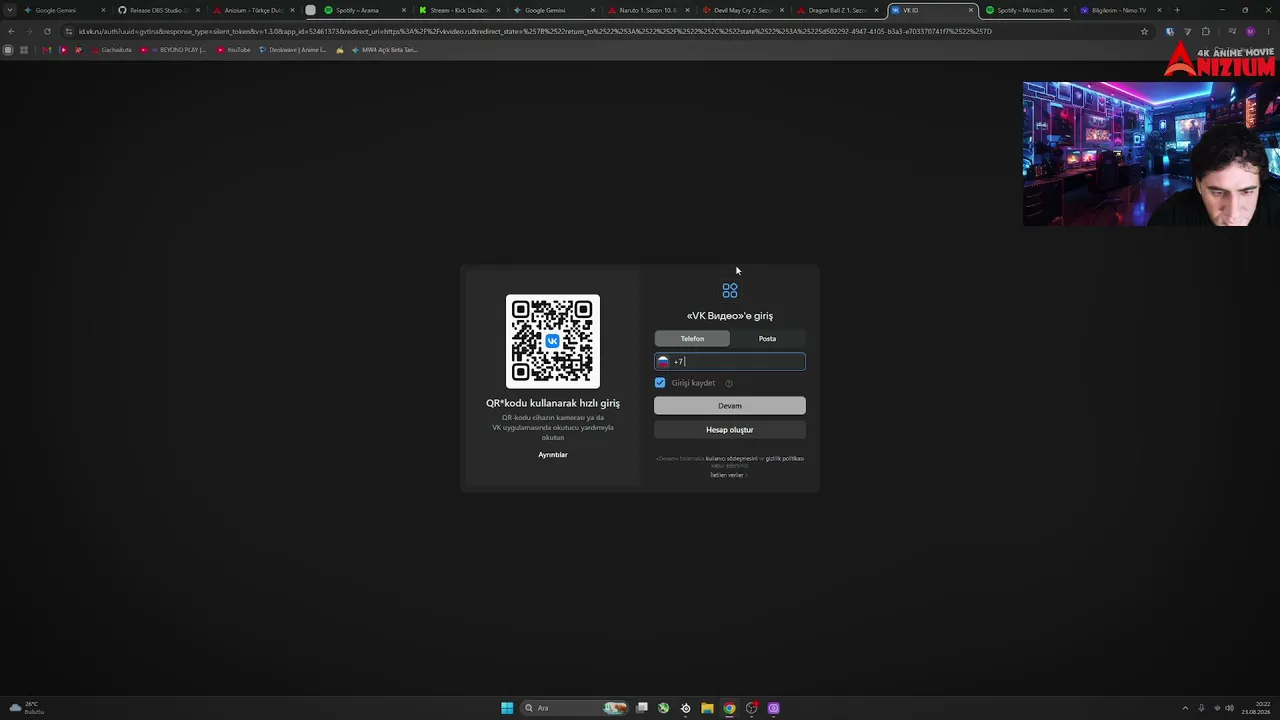Screen dimensions: 1280x720
Task: Switch to the Bilgilerim - Nimo TV tab
Action: click(x=1119, y=10)
